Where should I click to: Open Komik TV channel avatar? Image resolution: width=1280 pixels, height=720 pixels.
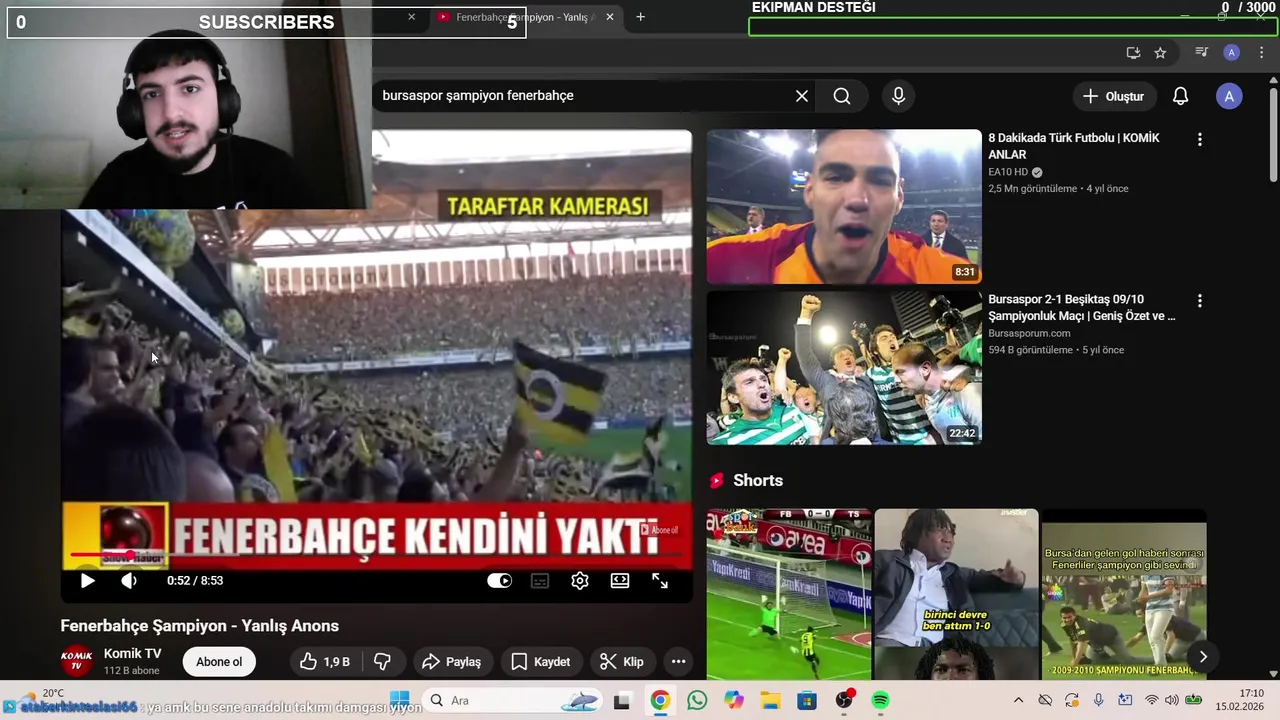pos(77,661)
